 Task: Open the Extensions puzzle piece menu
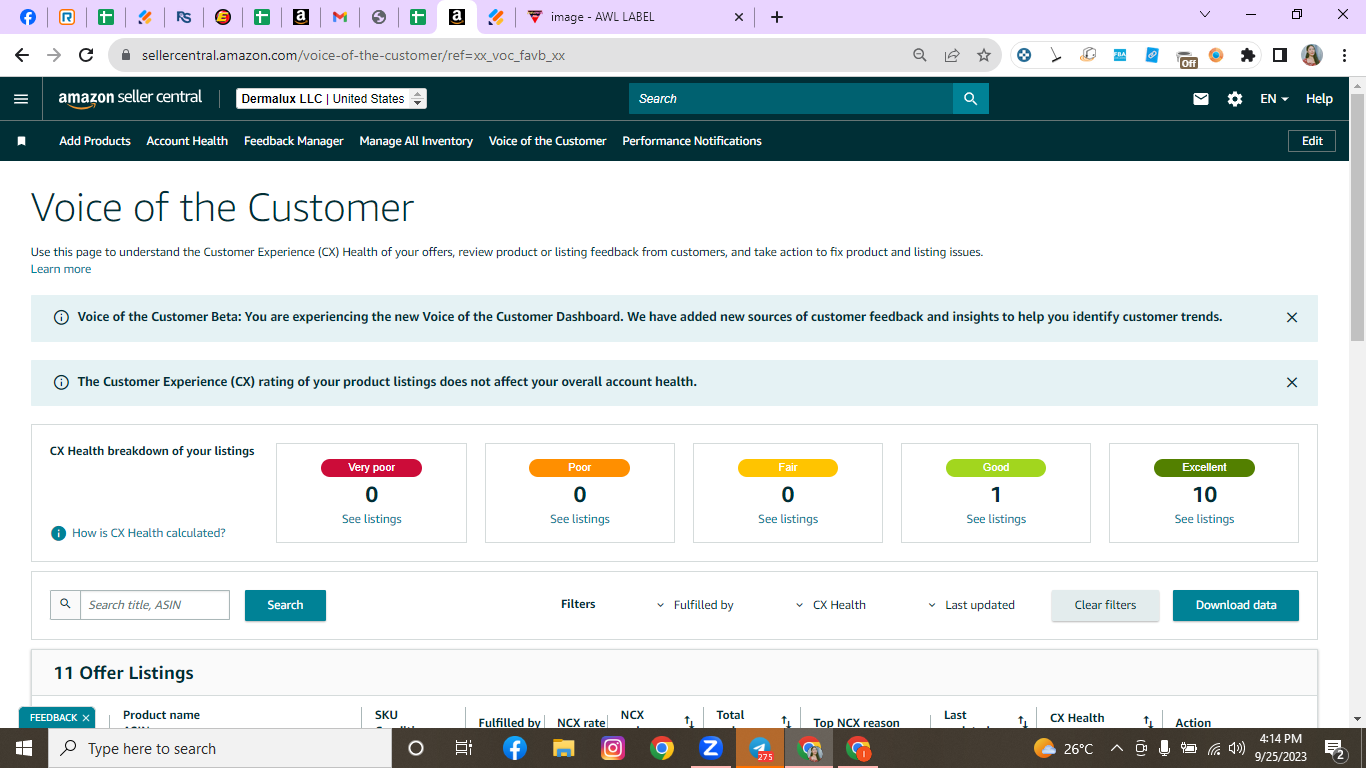click(1247, 56)
